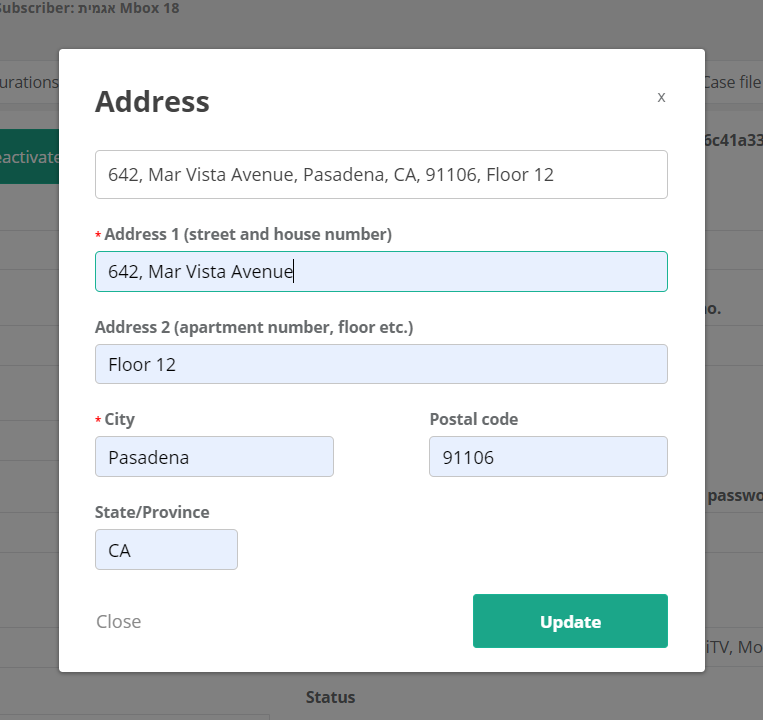763x720 pixels.
Task: Focus the Postal code field with 91106
Action: coord(548,457)
